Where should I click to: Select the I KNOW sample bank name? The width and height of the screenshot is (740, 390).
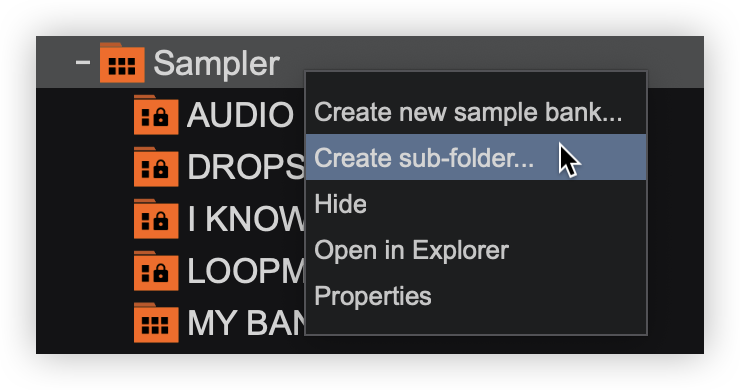point(246,219)
